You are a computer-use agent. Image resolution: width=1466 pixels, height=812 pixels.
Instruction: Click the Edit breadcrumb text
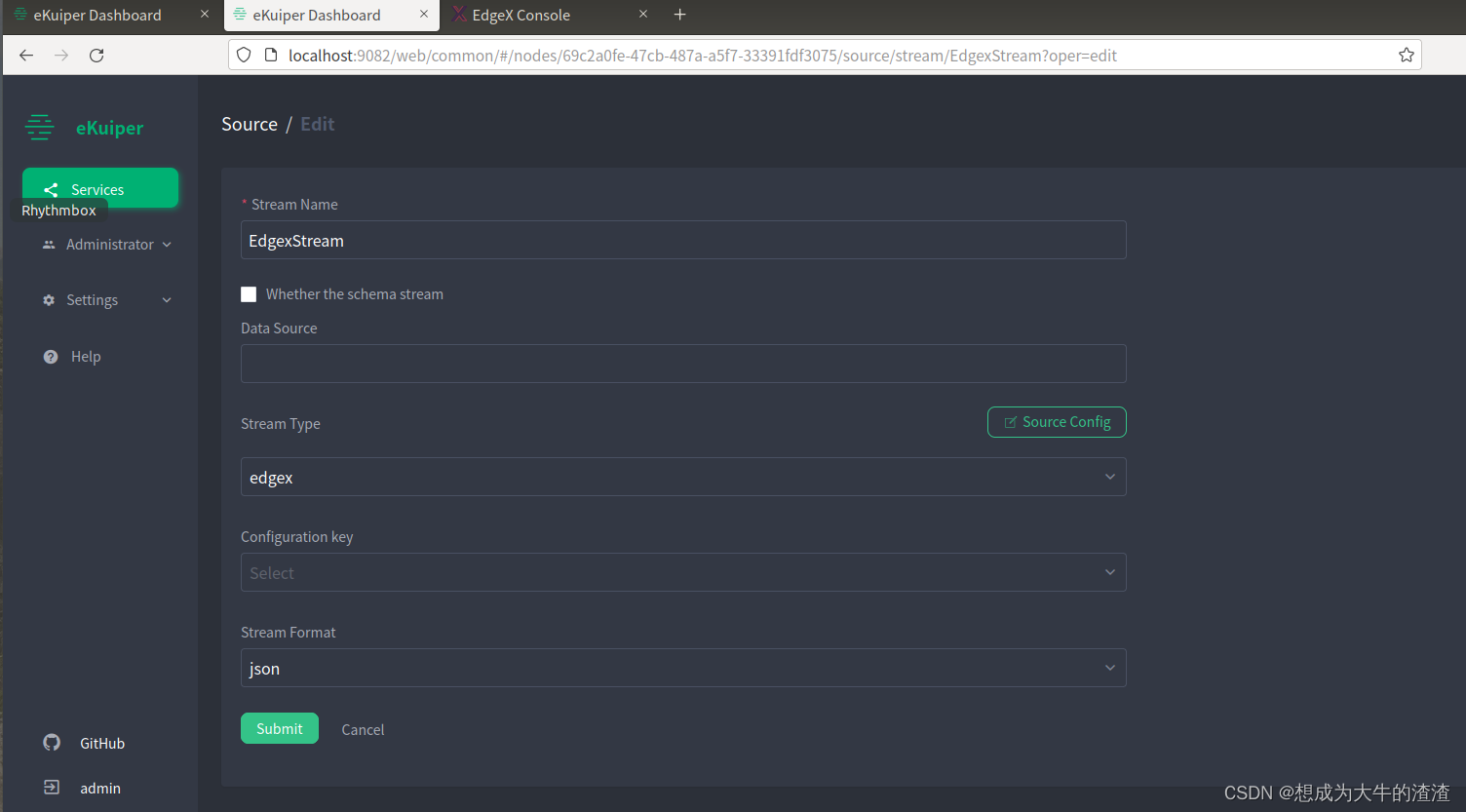coord(318,124)
